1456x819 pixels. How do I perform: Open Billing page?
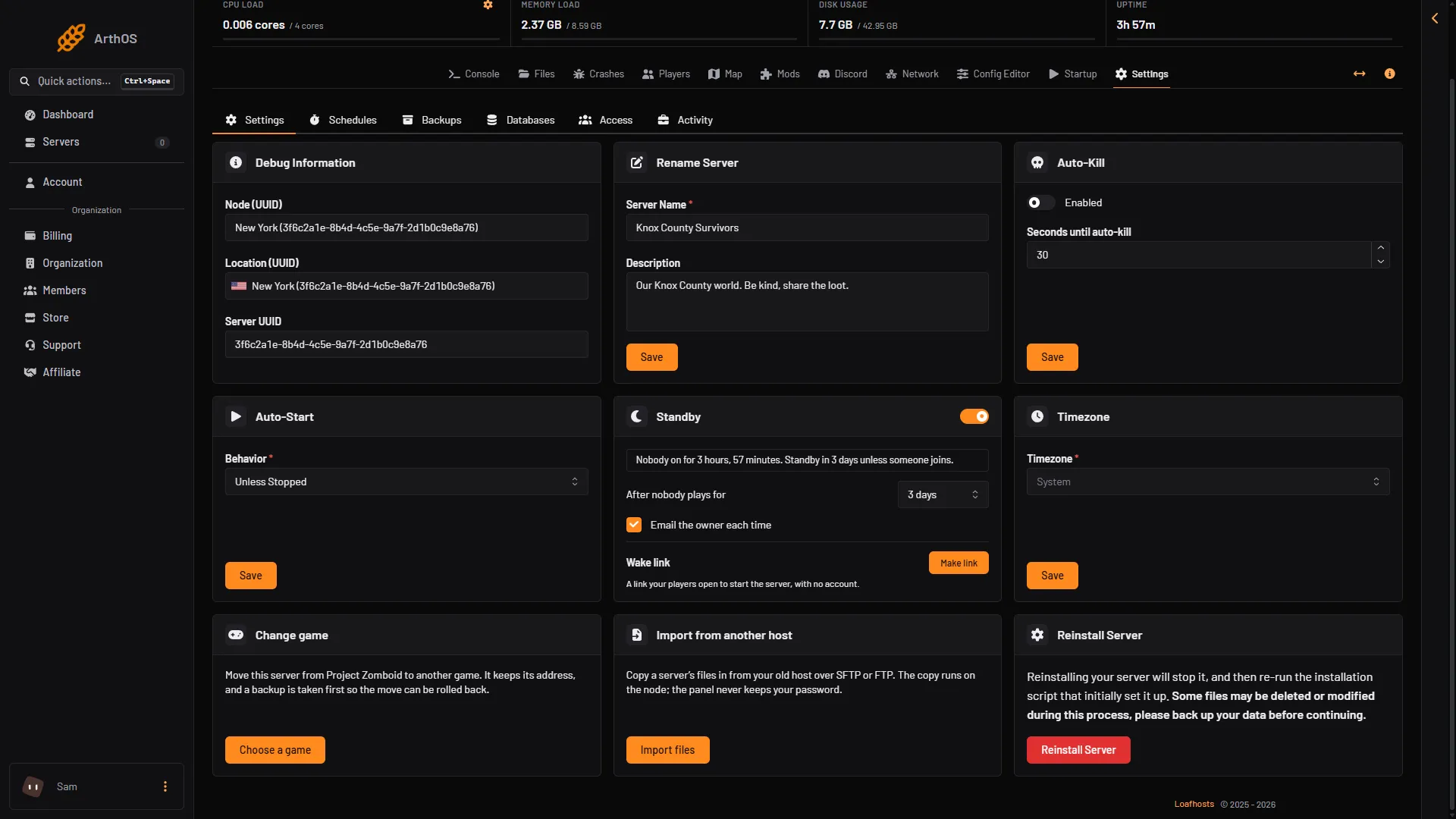tap(96, 236)
